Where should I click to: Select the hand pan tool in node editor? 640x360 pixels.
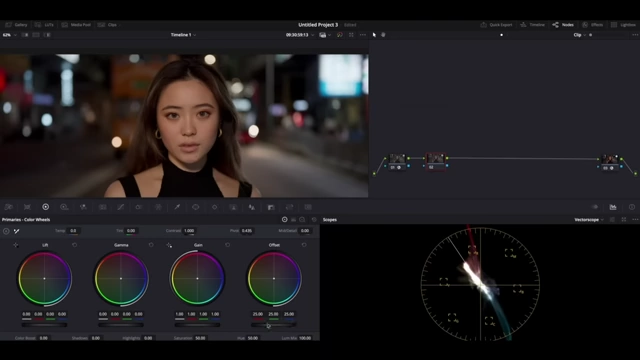pyautogui.click(x=383, y=35)
